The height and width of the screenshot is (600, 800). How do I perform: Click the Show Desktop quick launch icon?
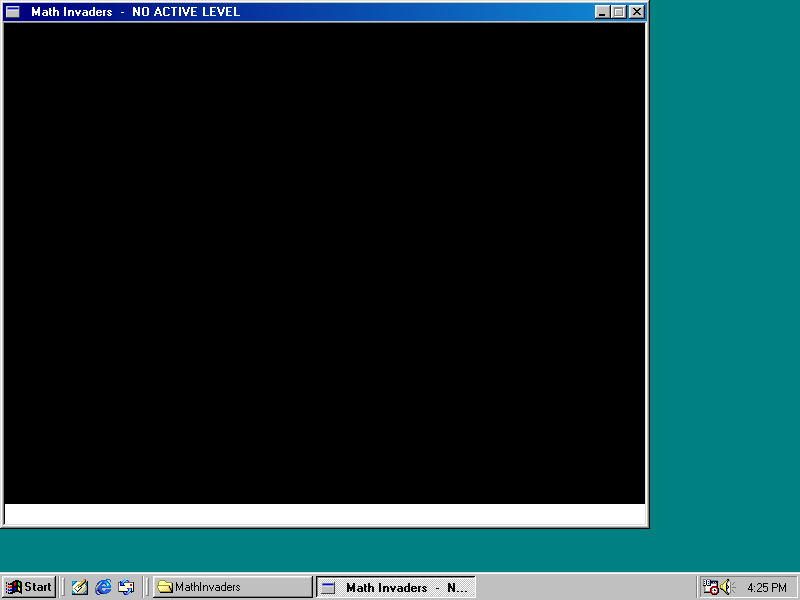tap(79, 587)
